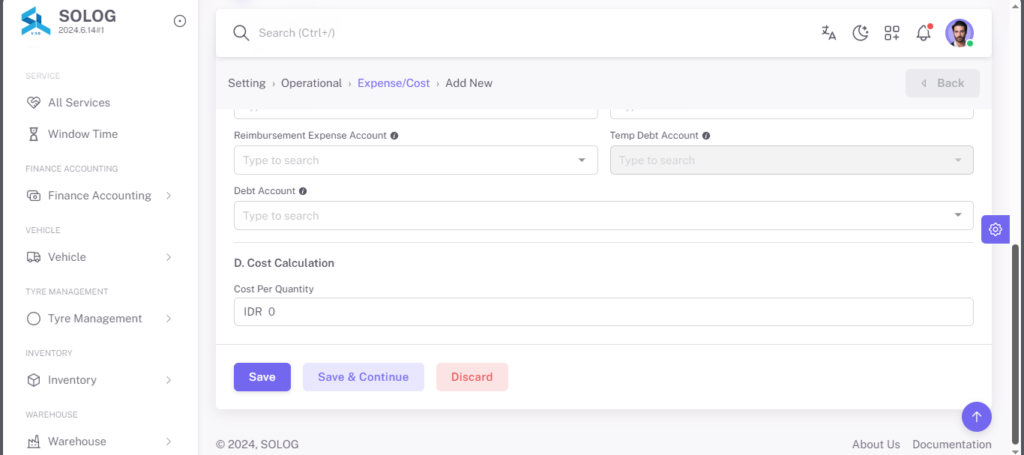
Task: Click Reimbursement Expense Account info icon
Action: (394, 136)
